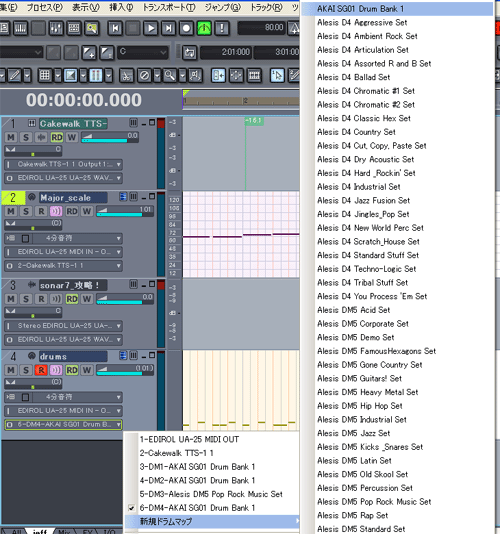Screen dimensions: 500x534
Task: Open the piano keys view icon
Action: click(x=20, y=28)
